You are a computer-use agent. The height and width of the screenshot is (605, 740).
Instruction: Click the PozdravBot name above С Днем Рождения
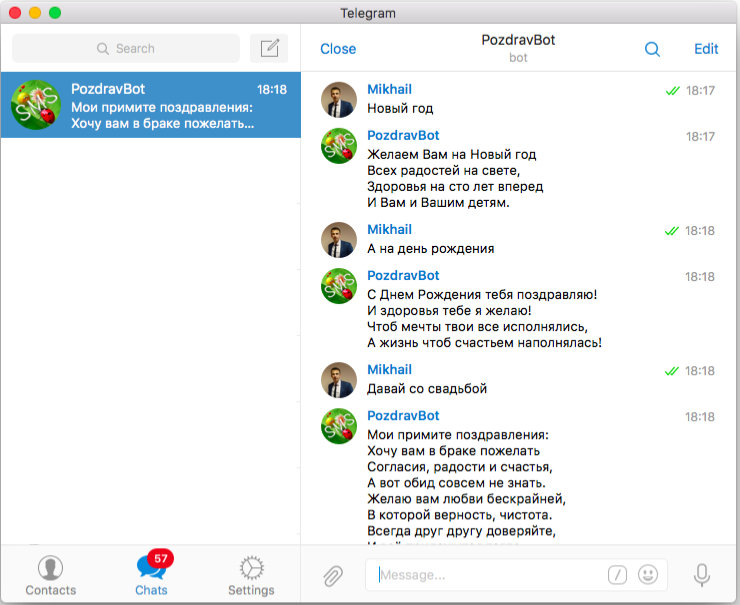point(403,276)
